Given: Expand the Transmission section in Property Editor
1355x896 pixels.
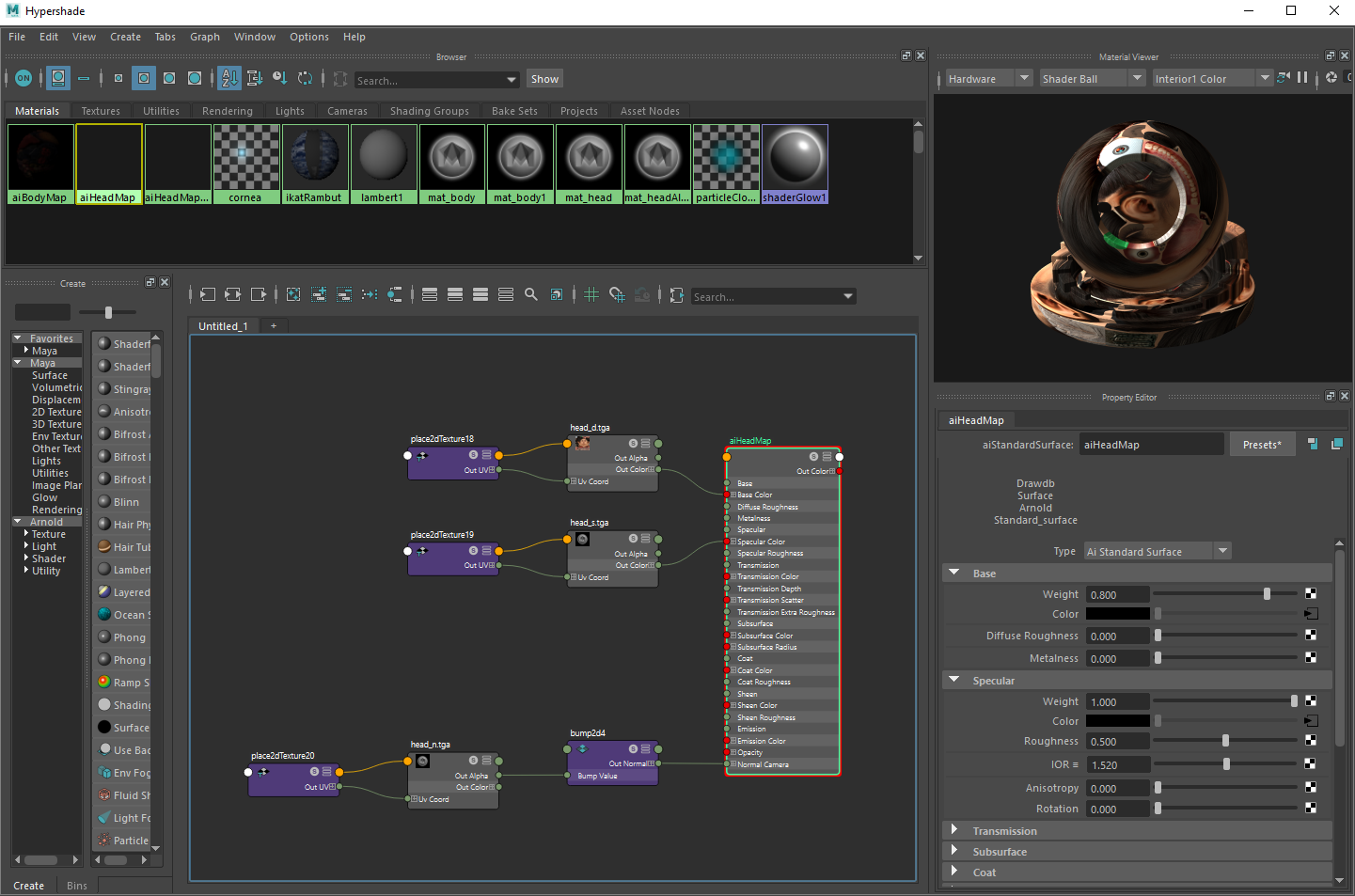Looking at the screenshot, I should (x=955, y=830).
